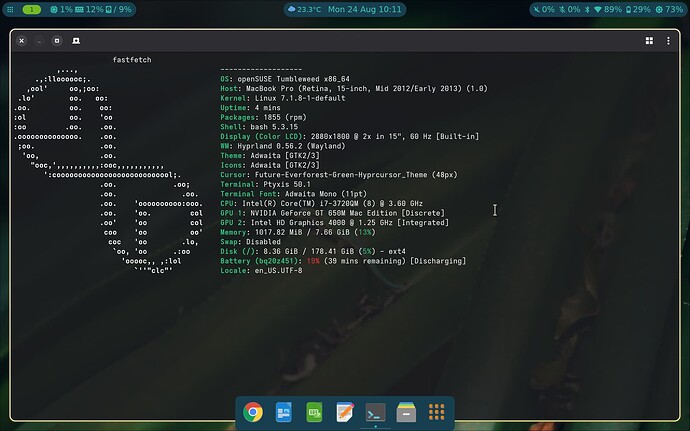
Task: Toggle muted speaker volume indicator
Action: point(544,9)
